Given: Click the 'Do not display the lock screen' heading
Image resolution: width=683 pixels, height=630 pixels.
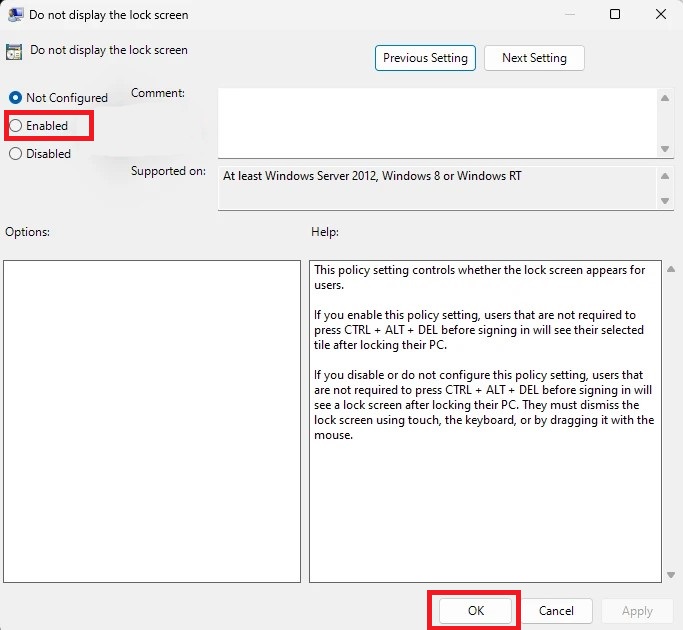Looking at the screenshot, I should point(109,50).
